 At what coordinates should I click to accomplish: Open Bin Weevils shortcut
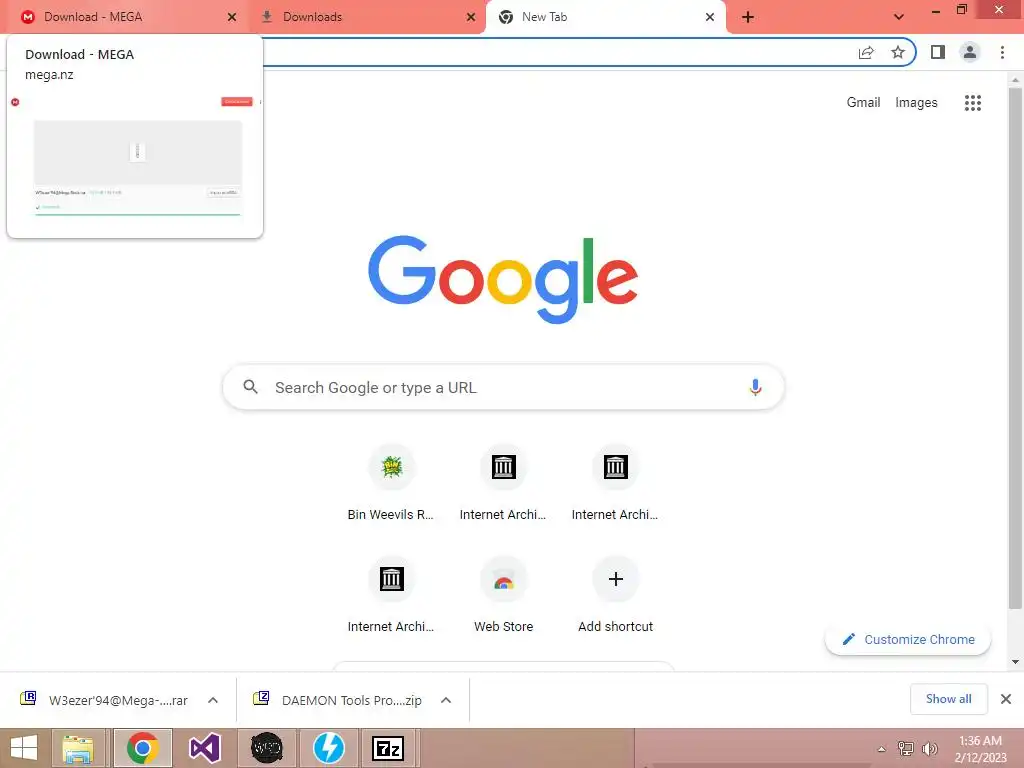pyautogui.click(x=391, y=483)
